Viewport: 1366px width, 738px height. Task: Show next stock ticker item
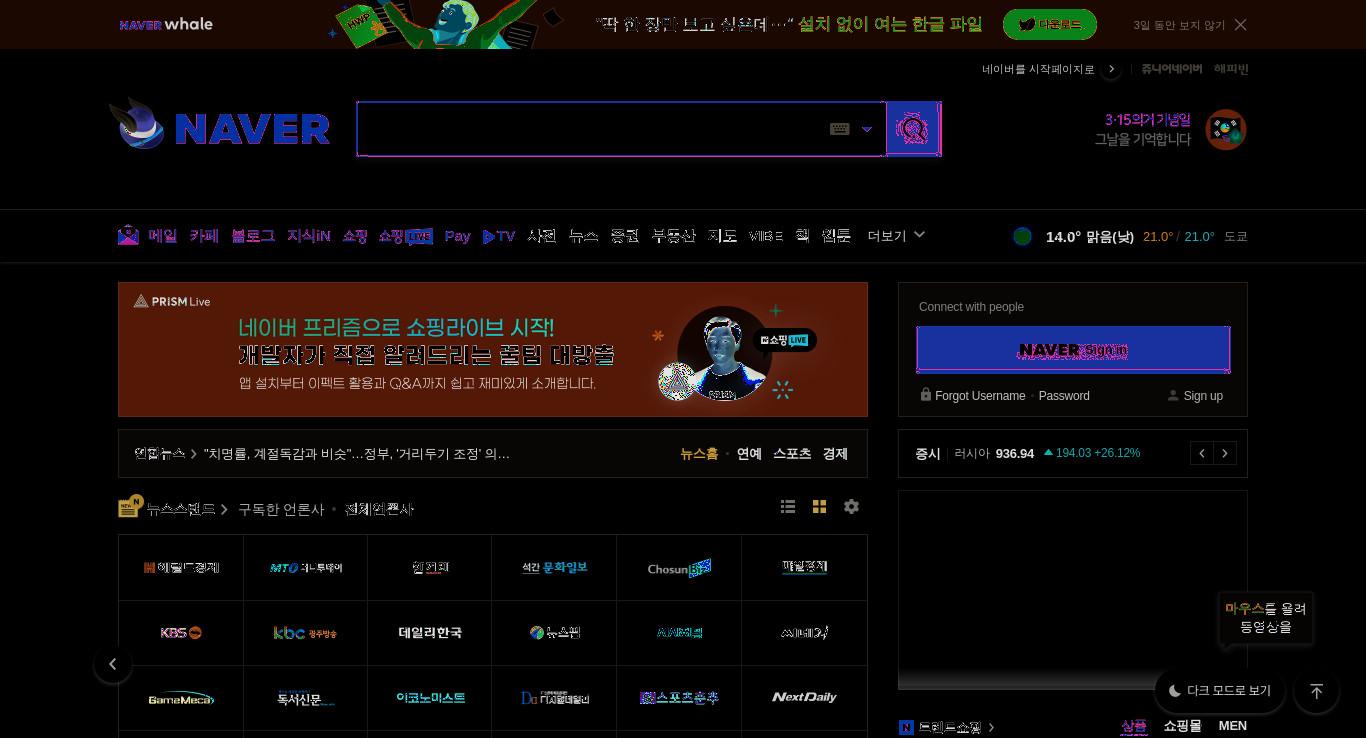pos(1225,454)
